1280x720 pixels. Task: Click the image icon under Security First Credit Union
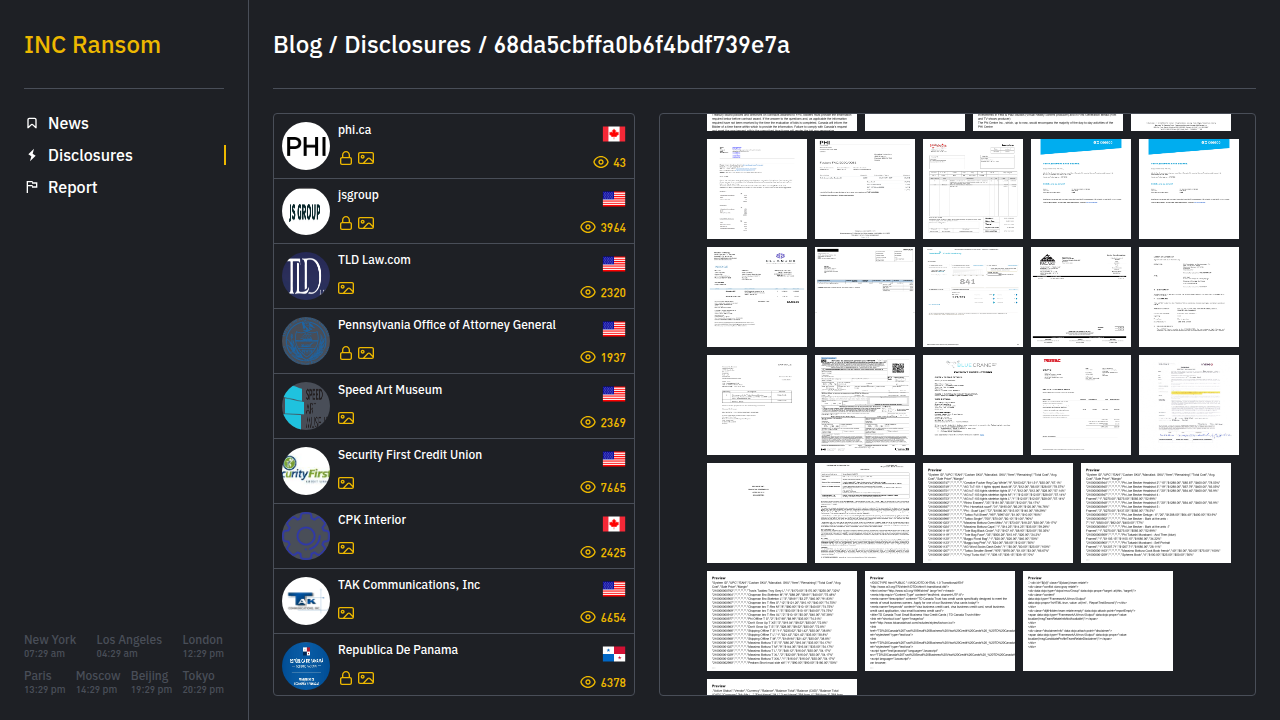pyautogui.click(x=346, y=483)
